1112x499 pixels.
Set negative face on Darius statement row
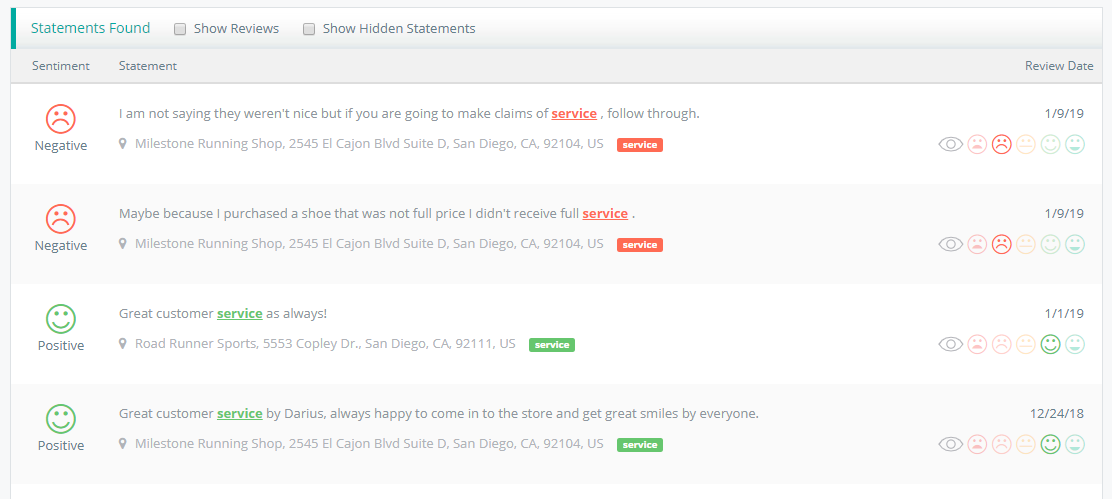(x=1001, y=444)
